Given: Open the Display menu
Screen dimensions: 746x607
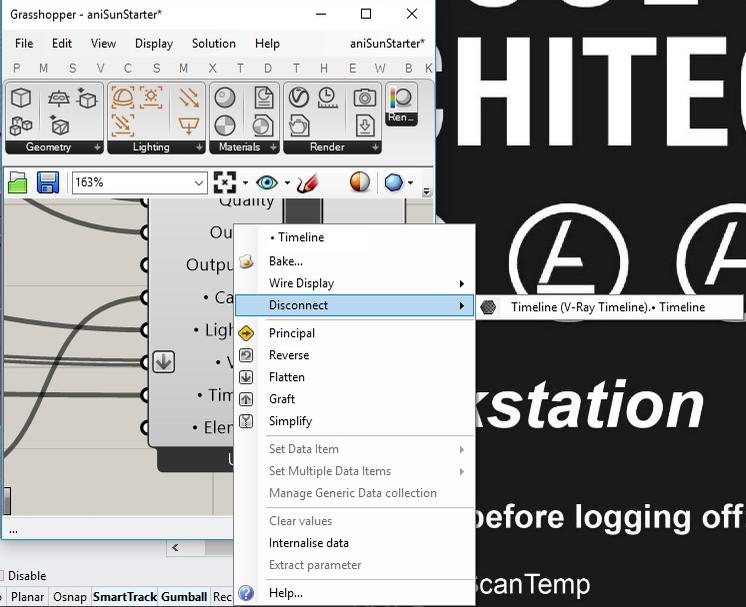Looking at the screenshot, I should click(x=154, y=44).
